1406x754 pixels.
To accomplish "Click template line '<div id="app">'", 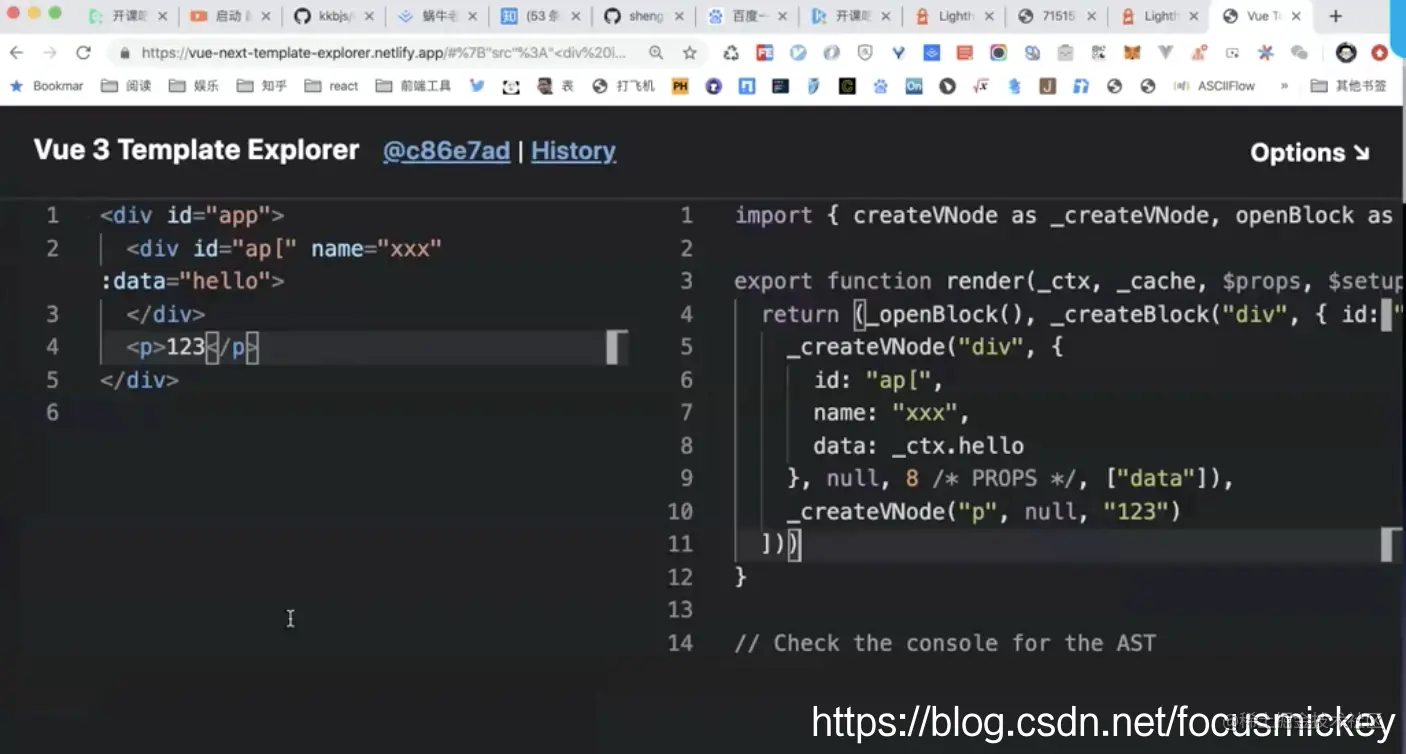I will click(x=192, y=215).
